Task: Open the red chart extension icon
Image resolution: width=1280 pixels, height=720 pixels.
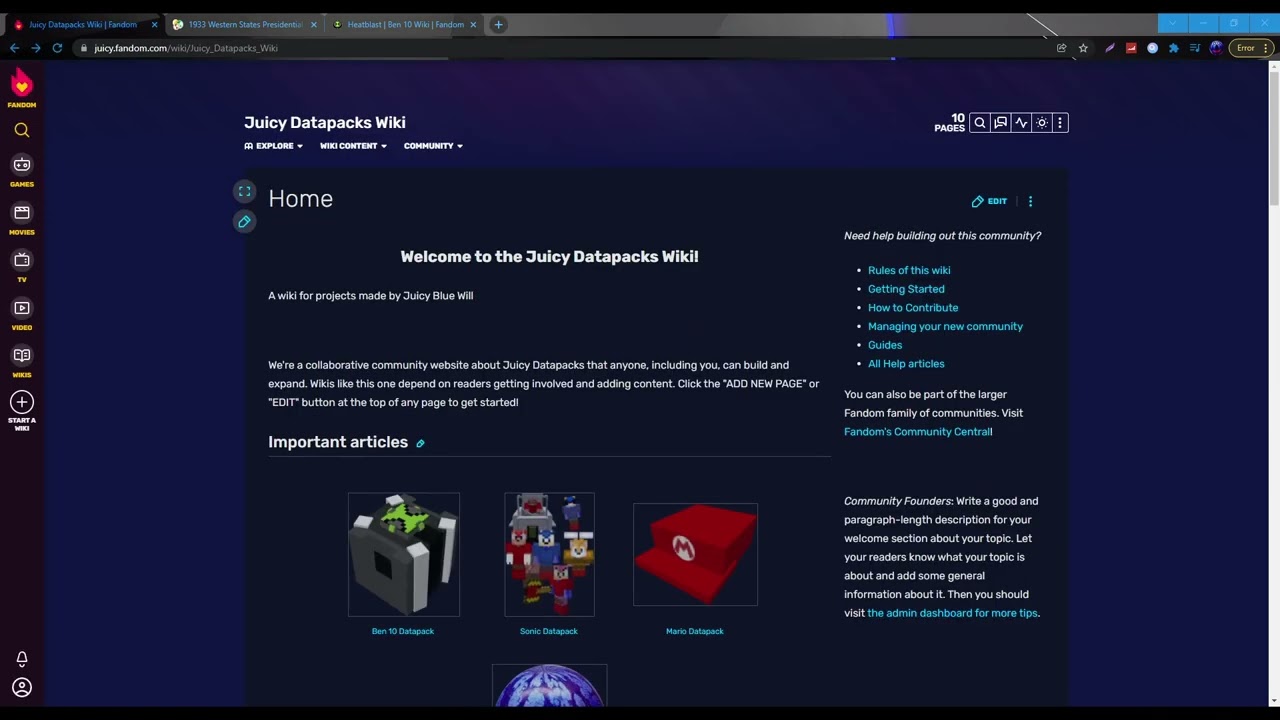Action: coord(1131,48)
